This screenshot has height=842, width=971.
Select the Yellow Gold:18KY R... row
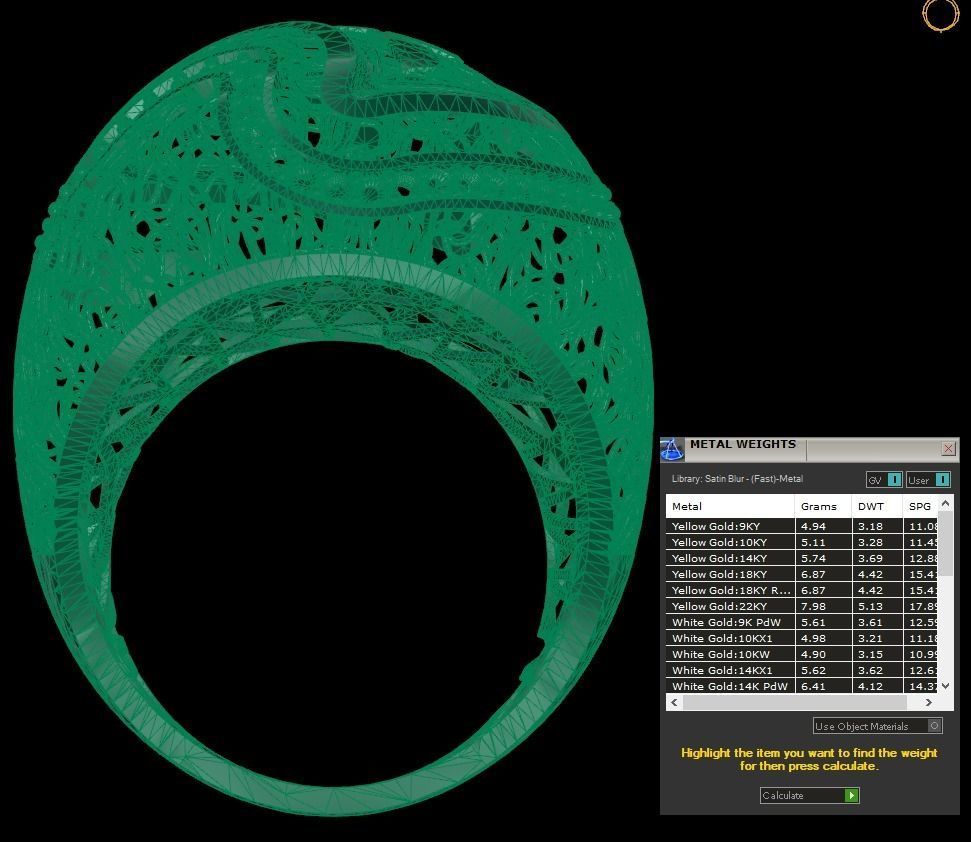click(x=802, y=591)
